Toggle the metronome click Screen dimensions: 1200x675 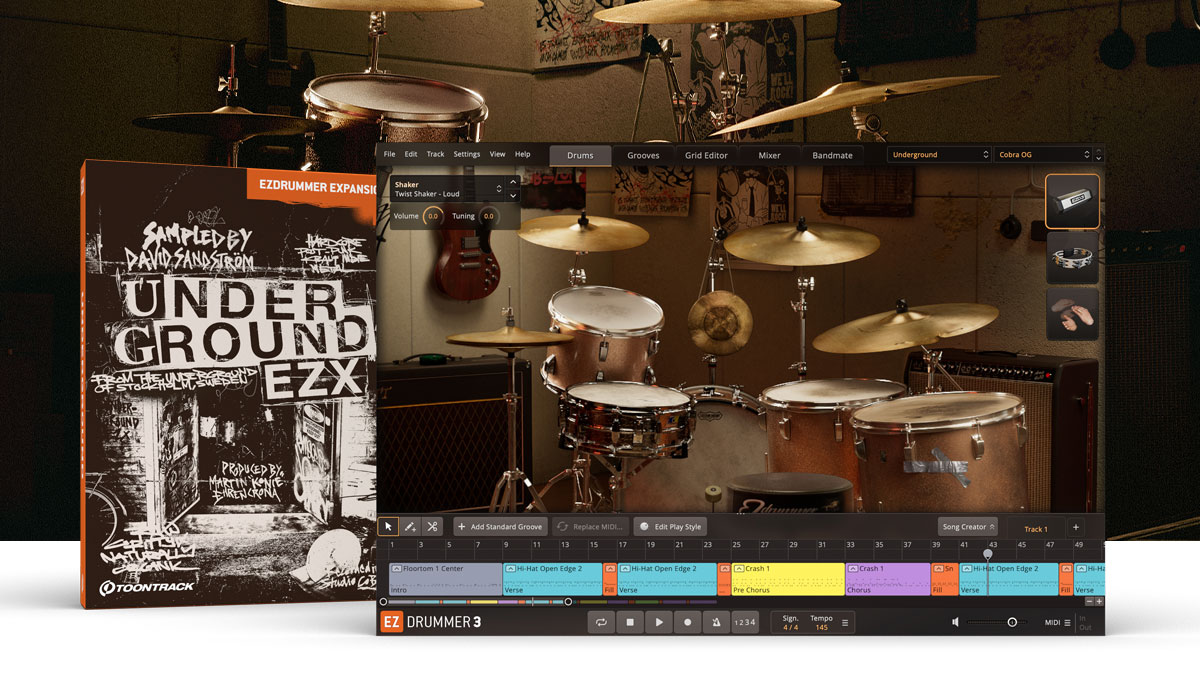[716, 622]
